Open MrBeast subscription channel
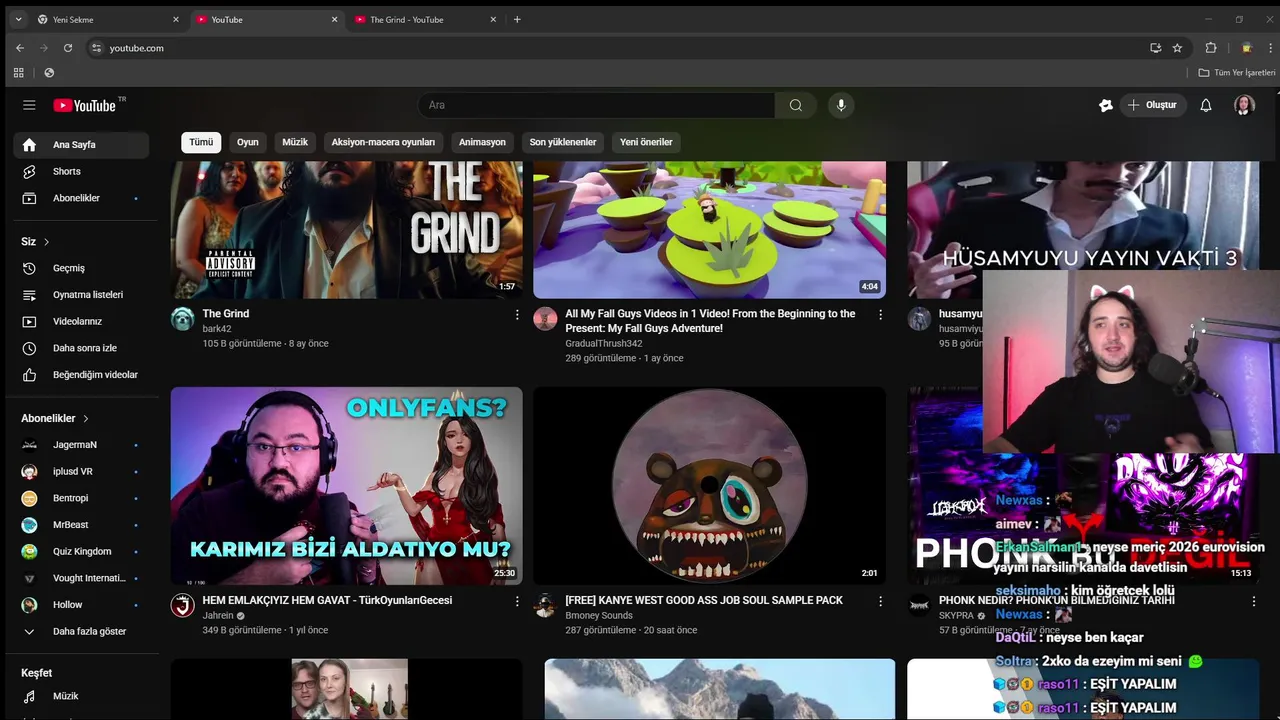This screenshot has height=720, width=1280. tap(81, 525)
